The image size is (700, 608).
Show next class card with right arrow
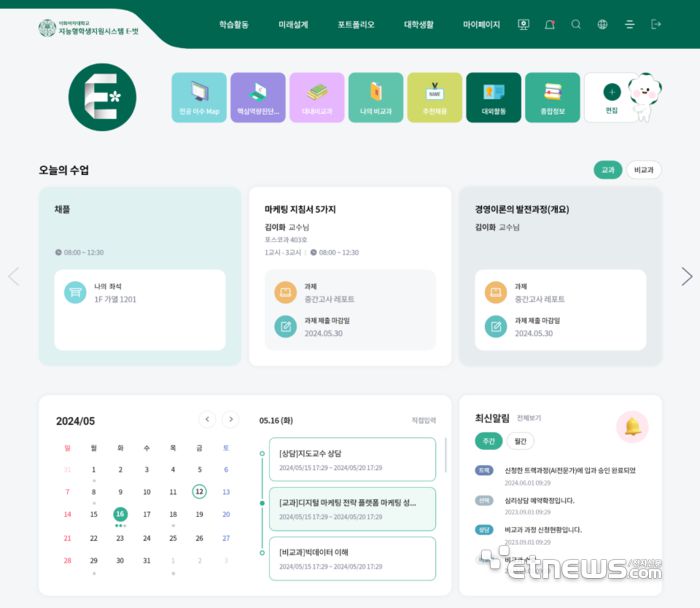pos(686,276)
